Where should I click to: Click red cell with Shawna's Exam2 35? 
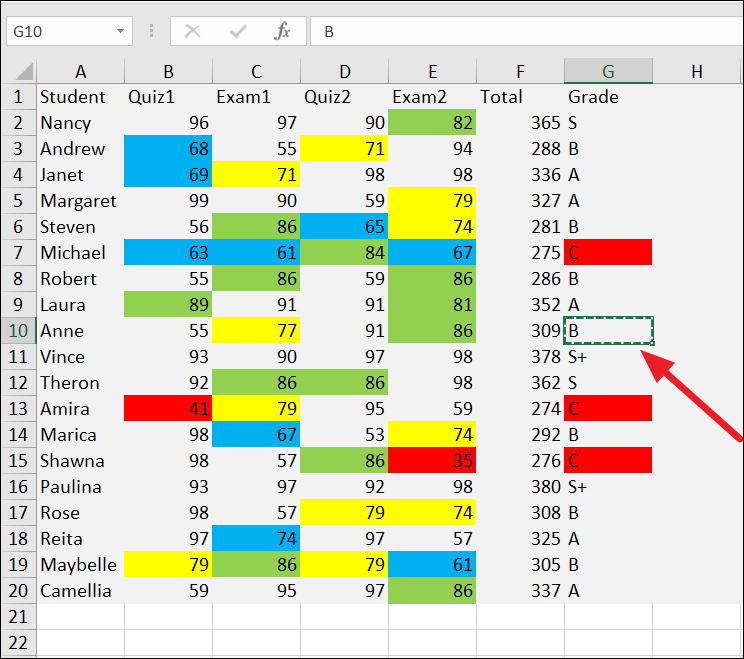coord(432,461)
